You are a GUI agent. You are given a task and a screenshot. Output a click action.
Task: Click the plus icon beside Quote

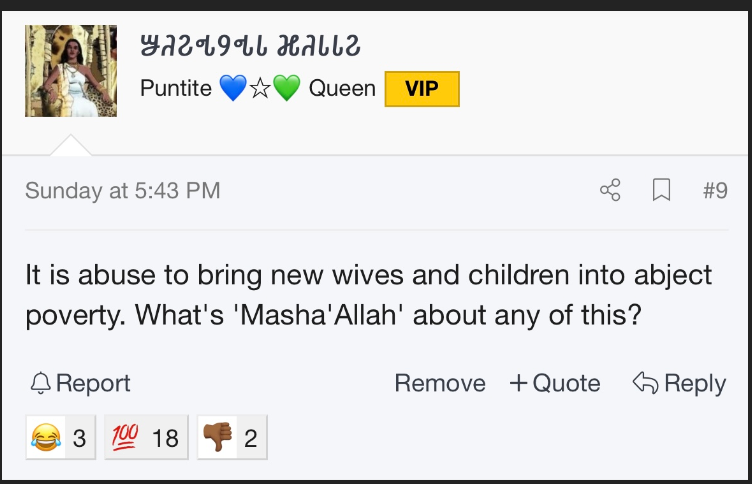[x=518, y=383]
